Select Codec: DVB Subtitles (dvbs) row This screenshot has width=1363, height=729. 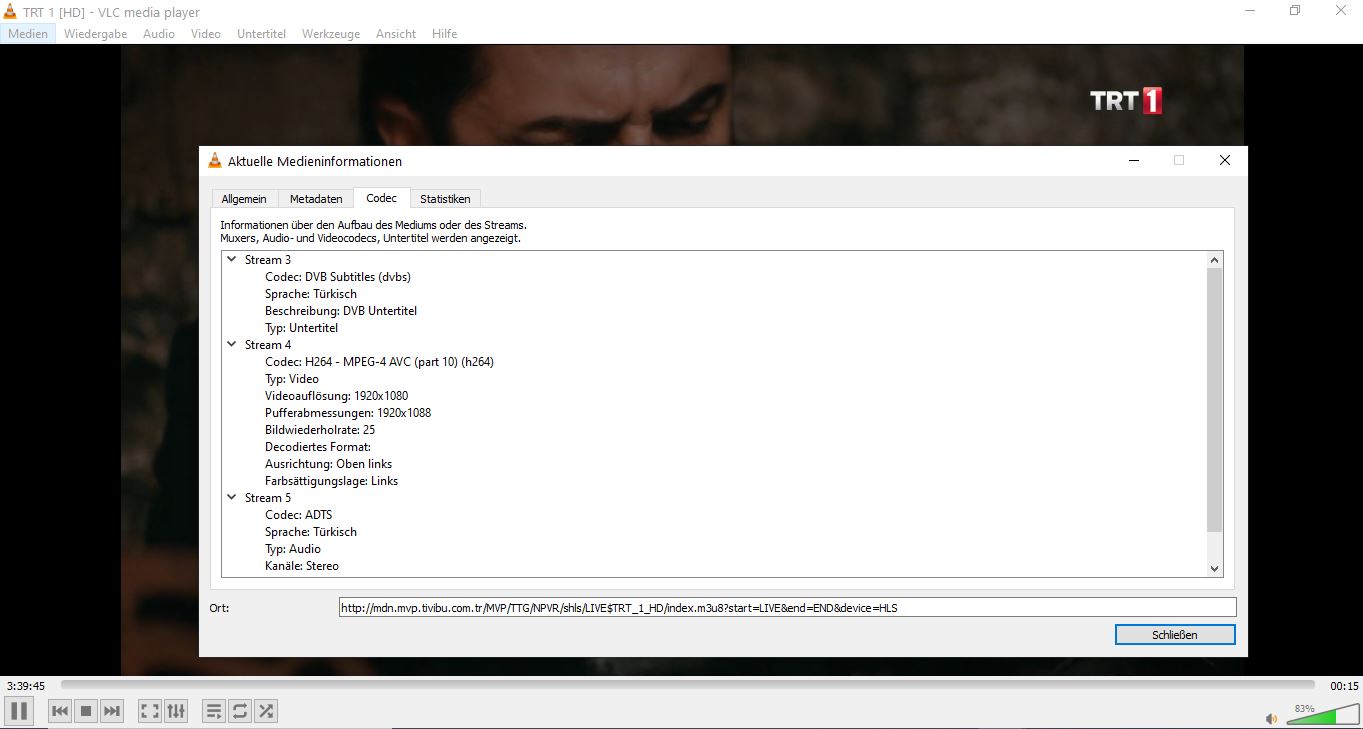pos(338,277)
